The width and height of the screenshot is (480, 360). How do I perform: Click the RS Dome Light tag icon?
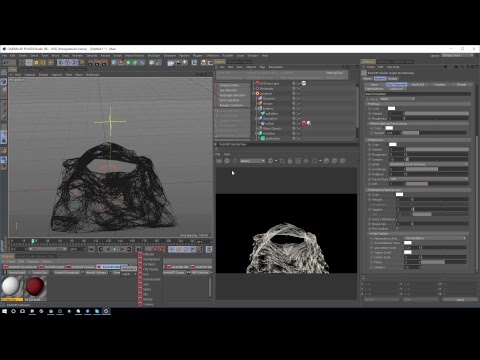pos(304,83)
